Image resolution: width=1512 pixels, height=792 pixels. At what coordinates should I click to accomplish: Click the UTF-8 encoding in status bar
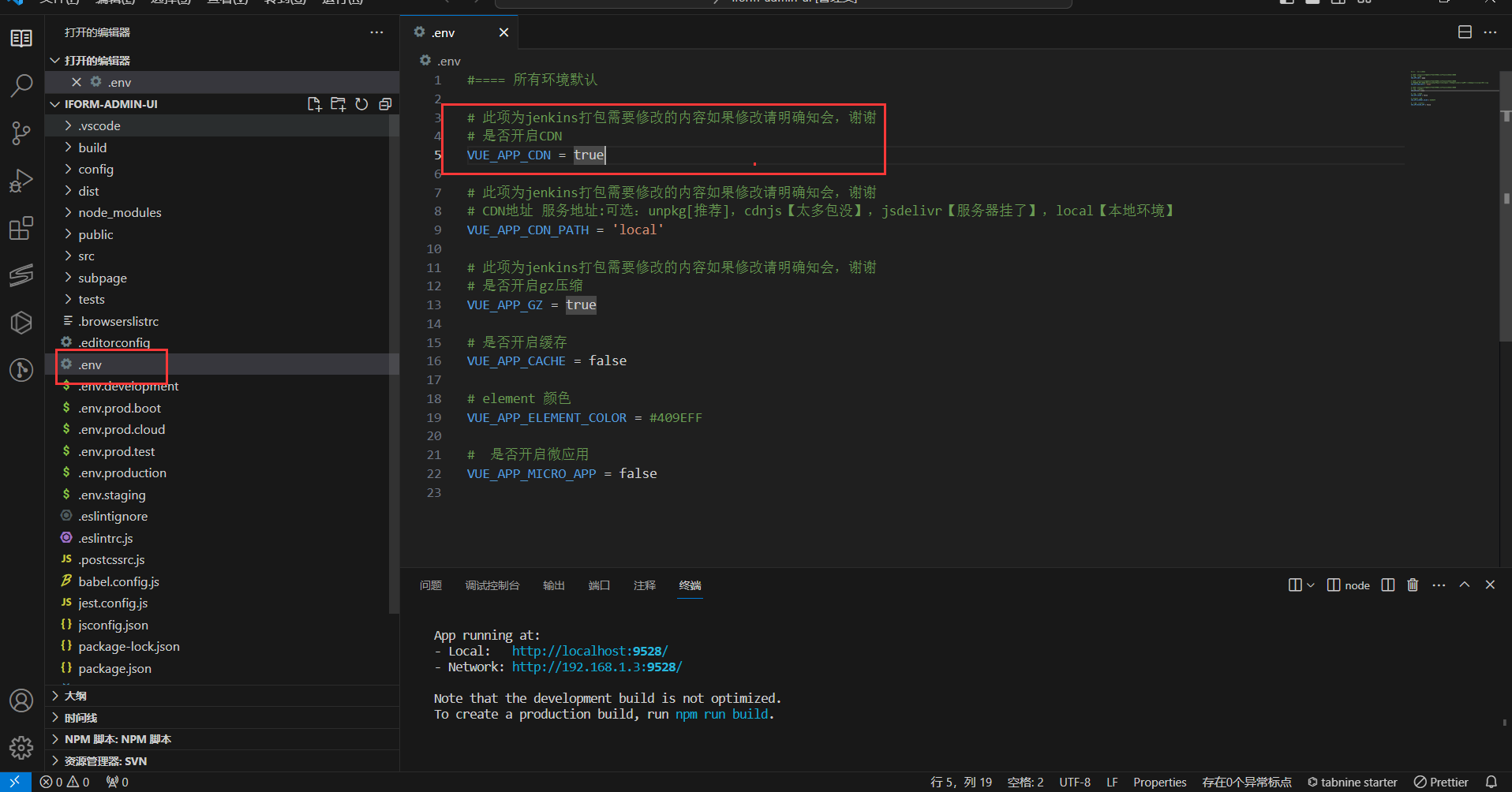[x=1074, y=782]
